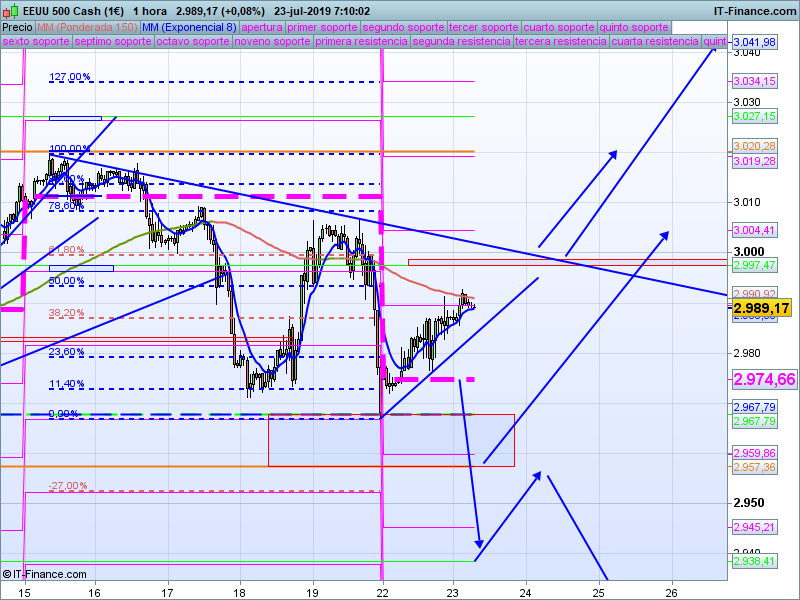The image size is (800, 600).
Task: Open the MM (Ponderada 150) indicator label
Action: click(87, 28)
